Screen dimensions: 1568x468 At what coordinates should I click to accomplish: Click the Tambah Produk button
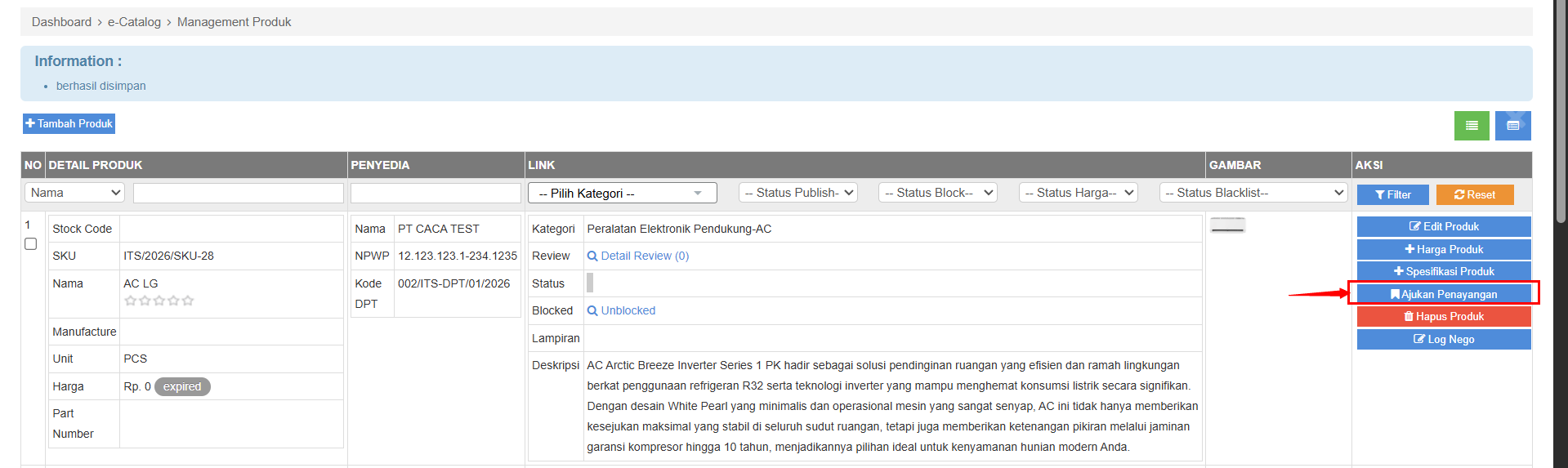pos(69,123)
